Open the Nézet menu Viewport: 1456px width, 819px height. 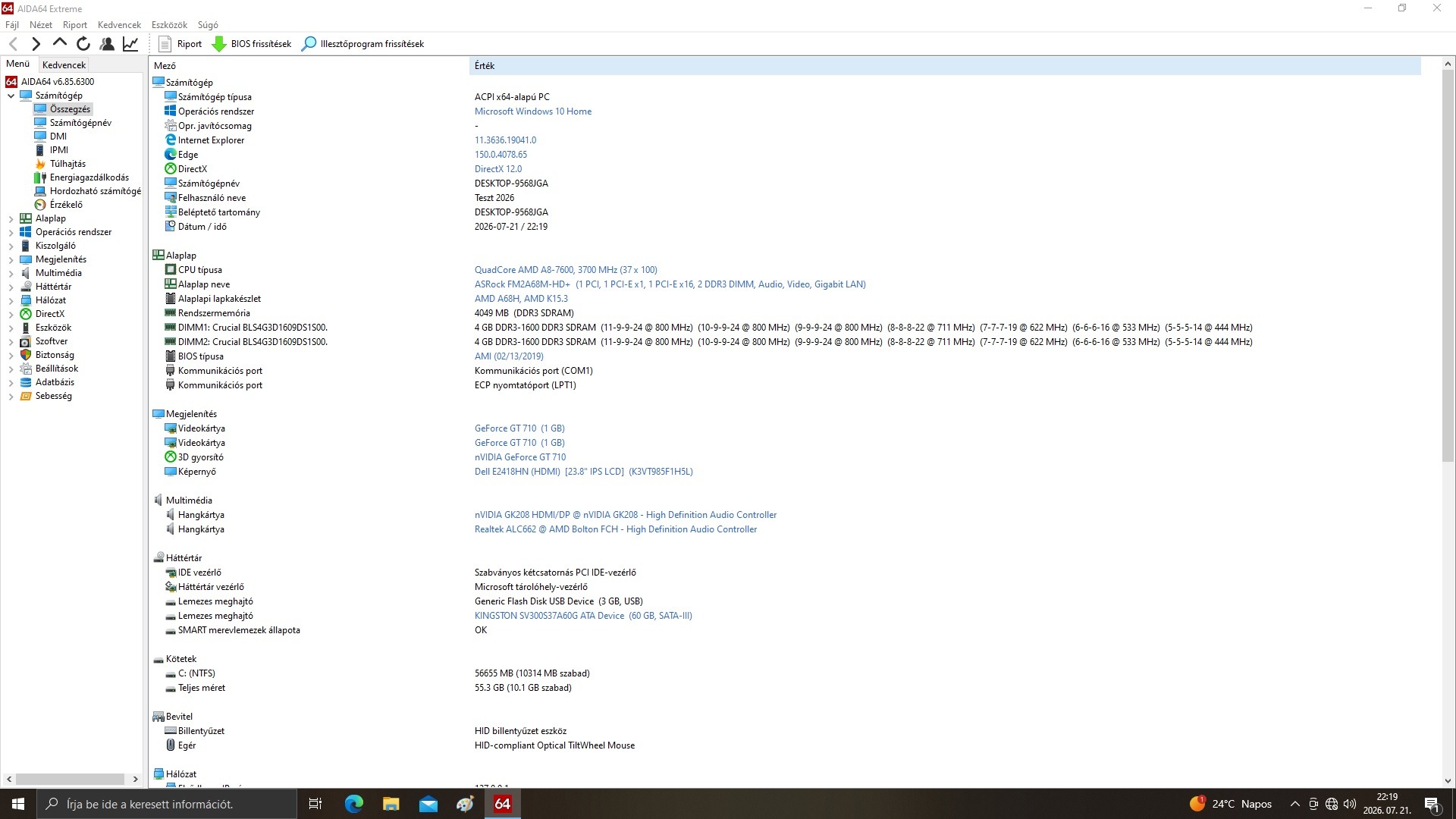[x=41, y=25]
